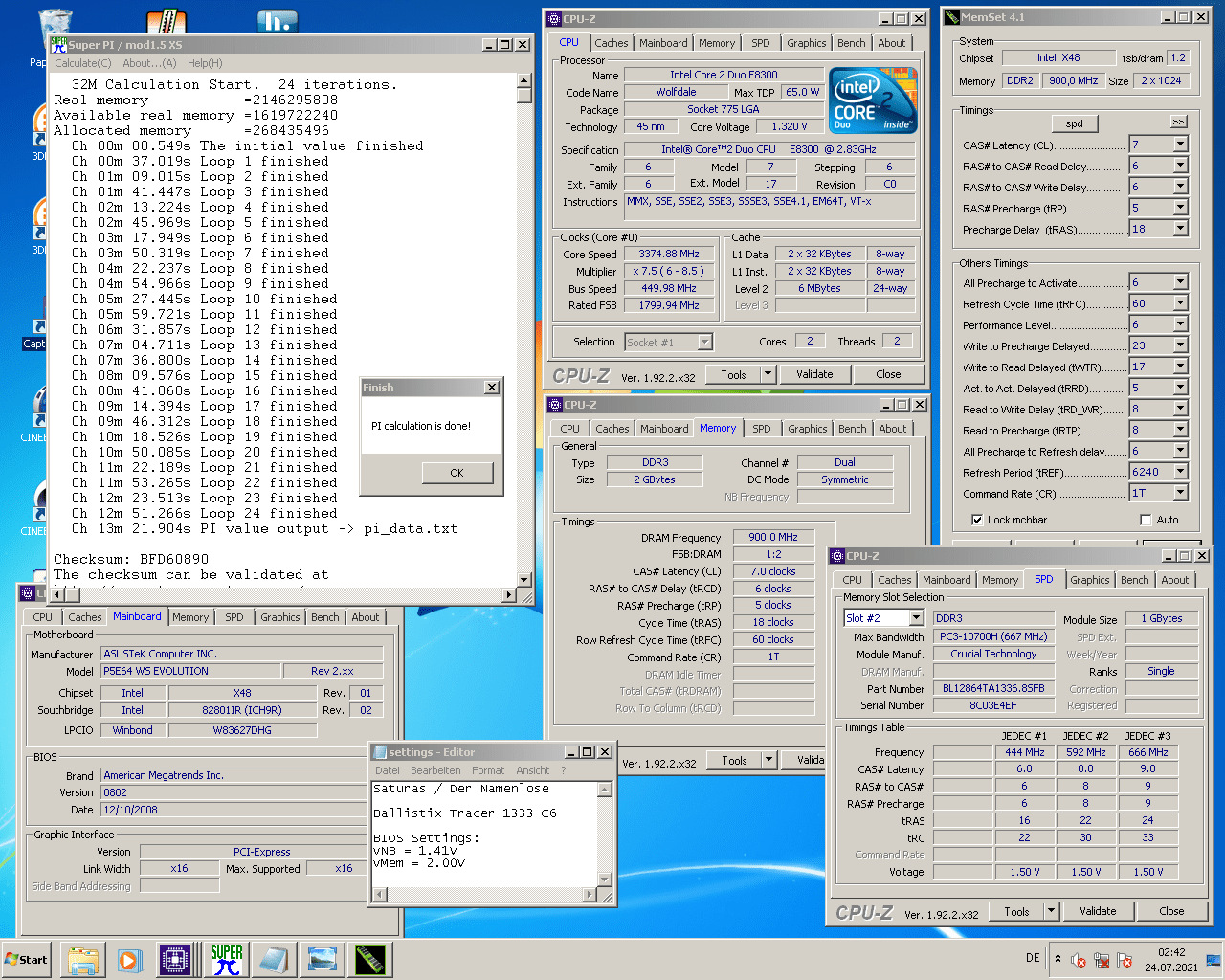
Task: Open Windows Explorer from the taskbar
Action: point(83,960)
